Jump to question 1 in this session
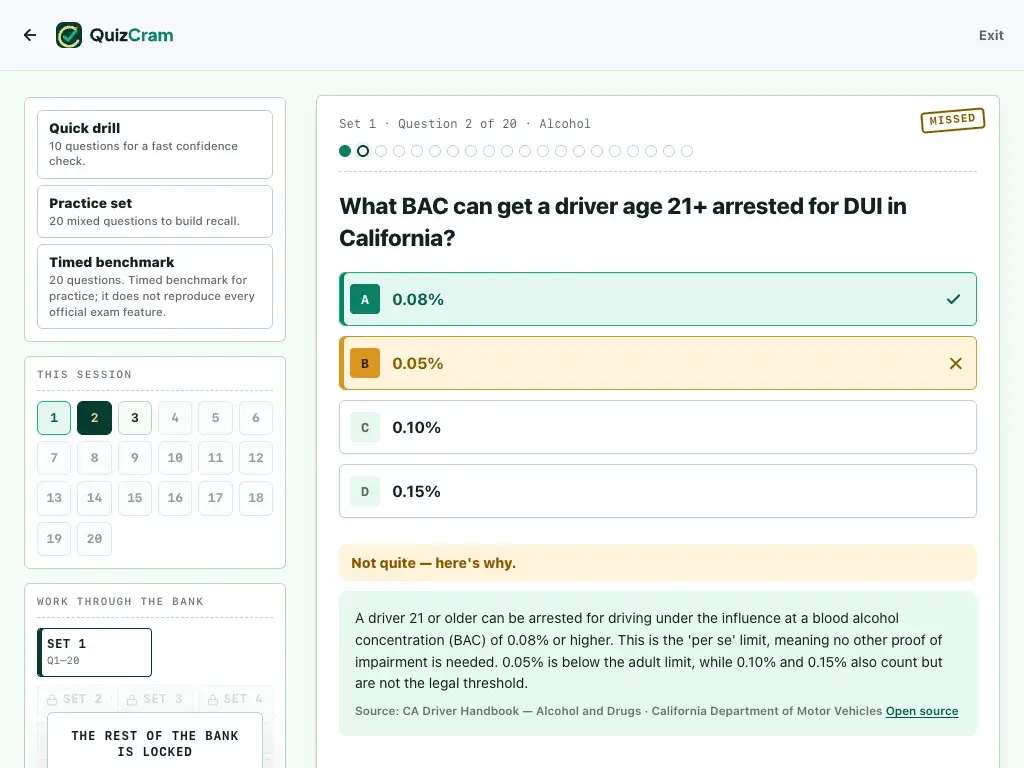 click(x=54, y=418)
